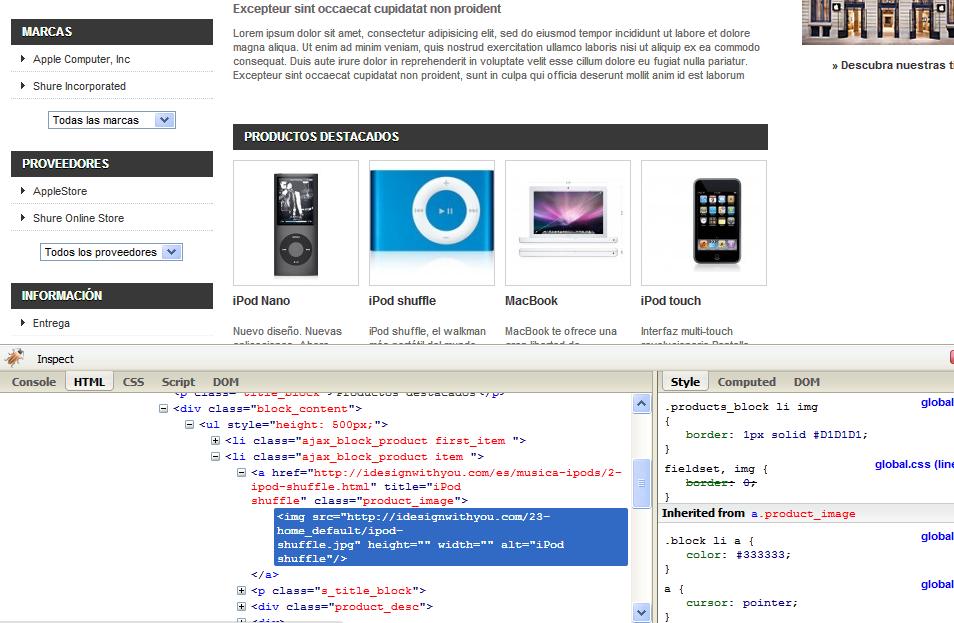Click the PROVEEDORES block header
Image resolution: width=954 pixels, height=623 pixels.
[112, 164]
